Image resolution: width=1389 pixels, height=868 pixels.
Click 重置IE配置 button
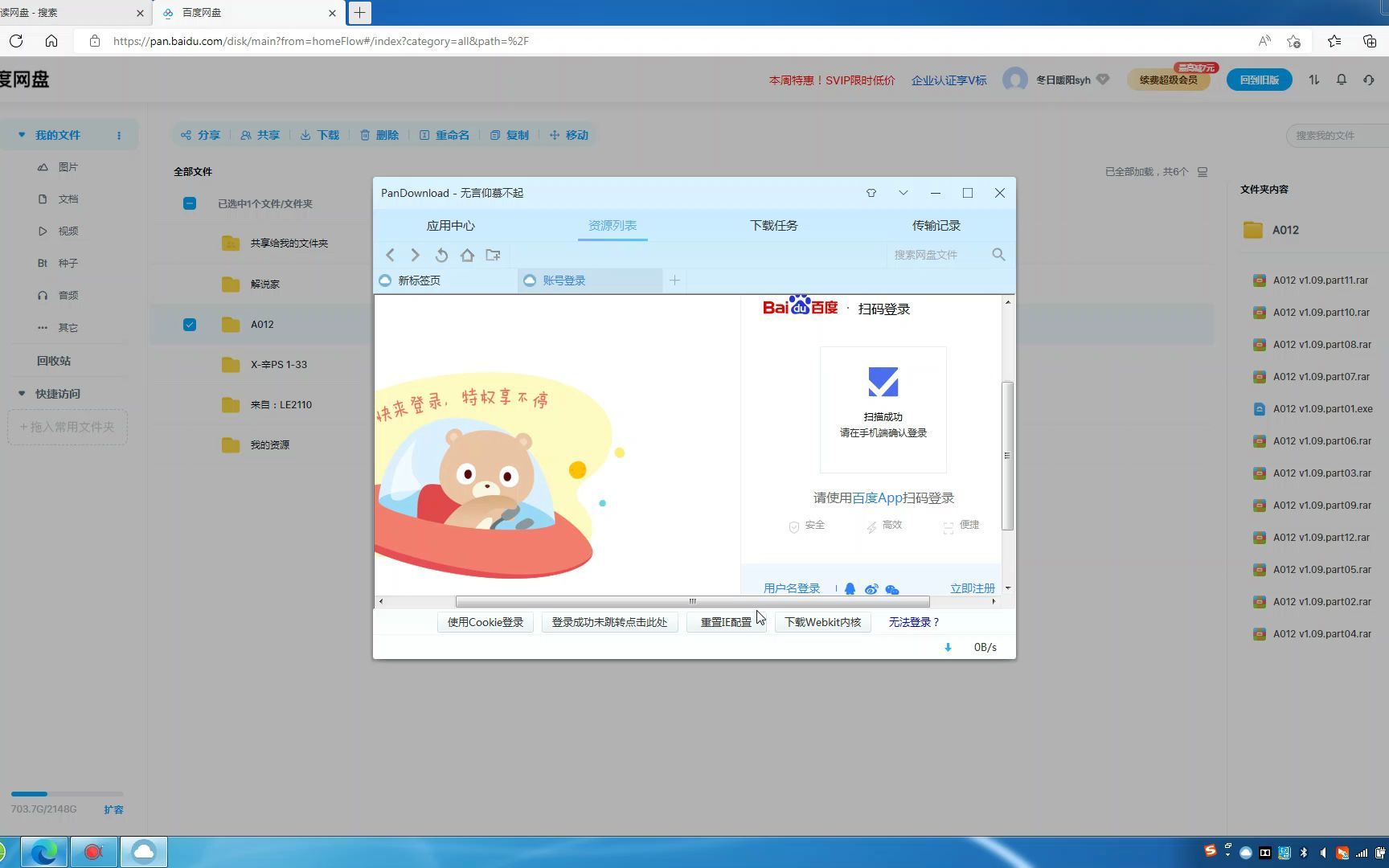point(726,622)
